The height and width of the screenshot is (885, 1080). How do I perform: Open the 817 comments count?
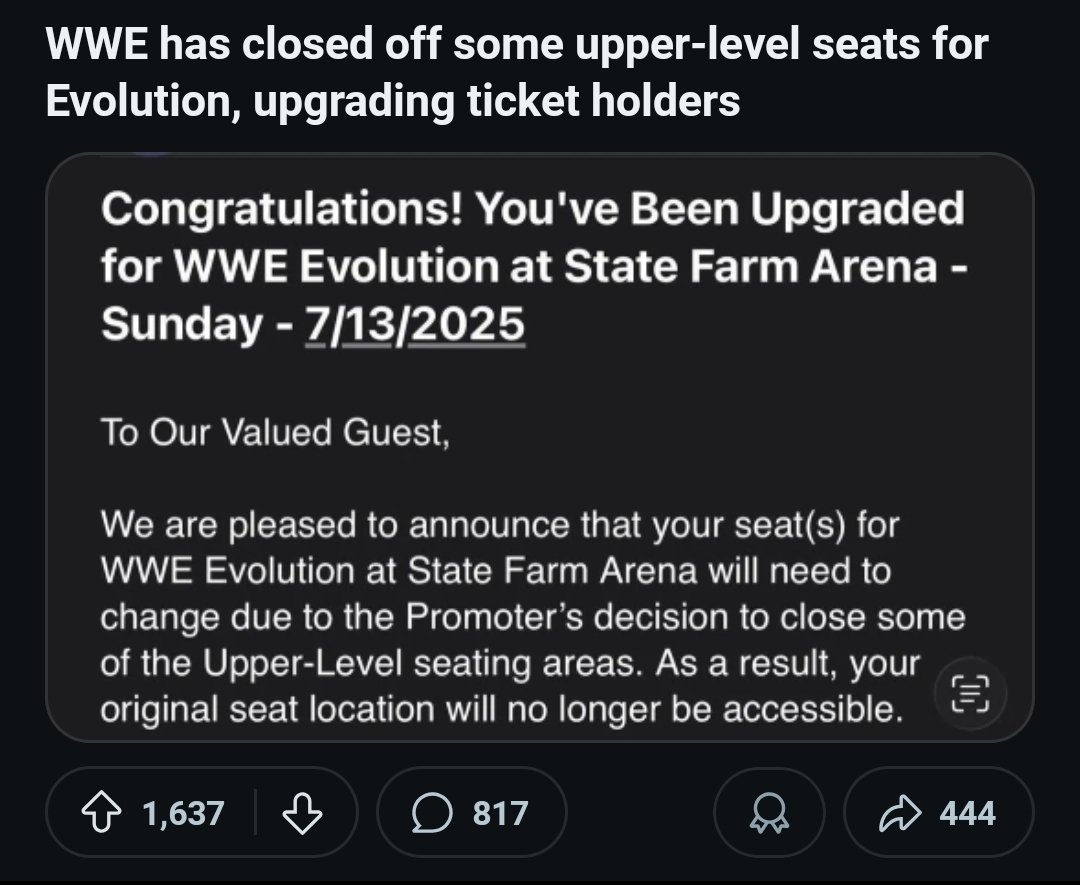[501, 813]
